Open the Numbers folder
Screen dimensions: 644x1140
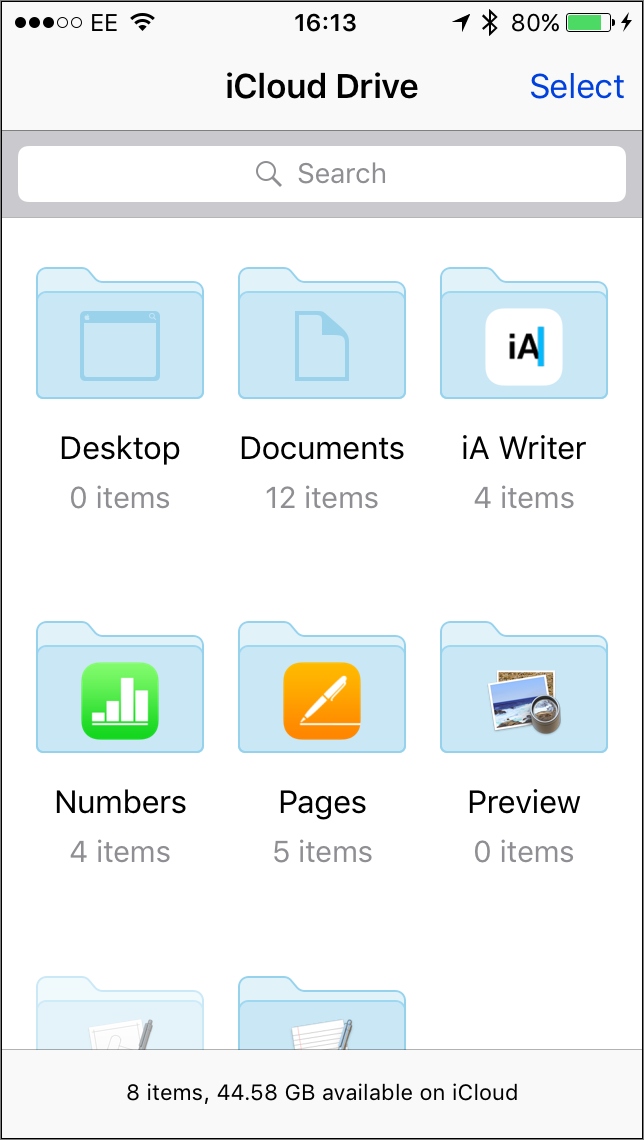[120, 687]
